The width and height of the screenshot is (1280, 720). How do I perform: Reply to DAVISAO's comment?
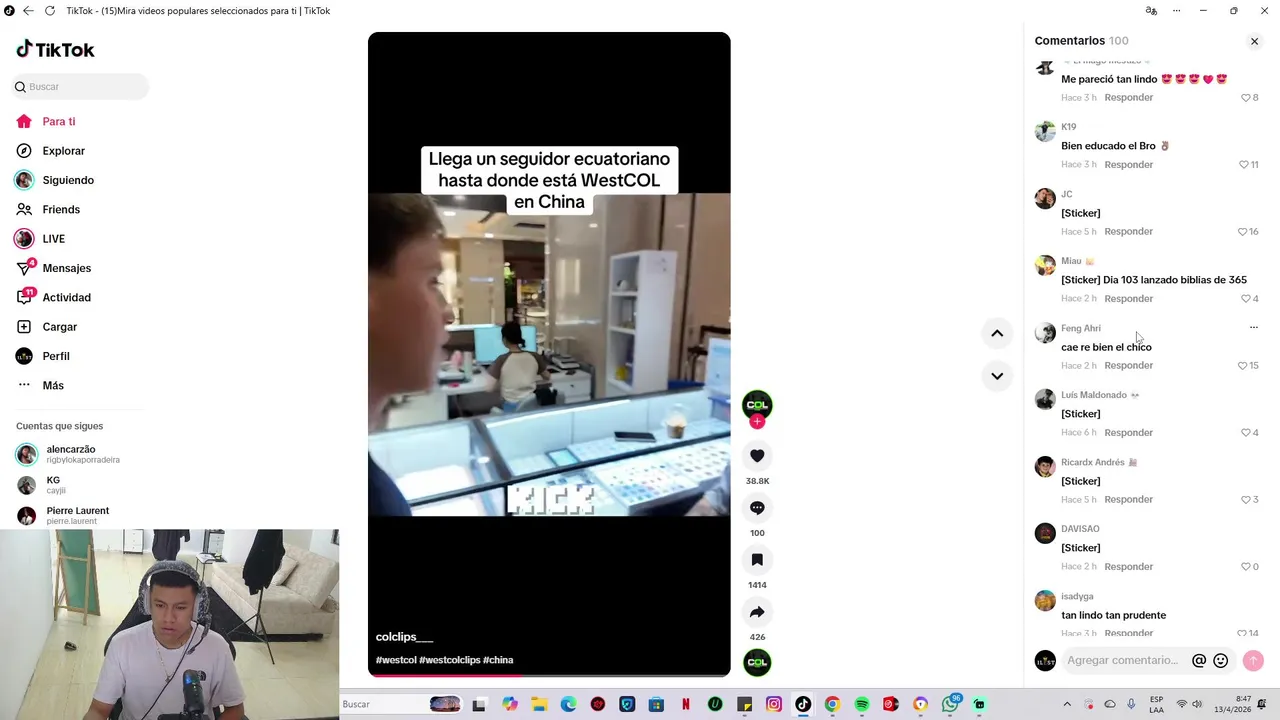(x=1128, y=567)
